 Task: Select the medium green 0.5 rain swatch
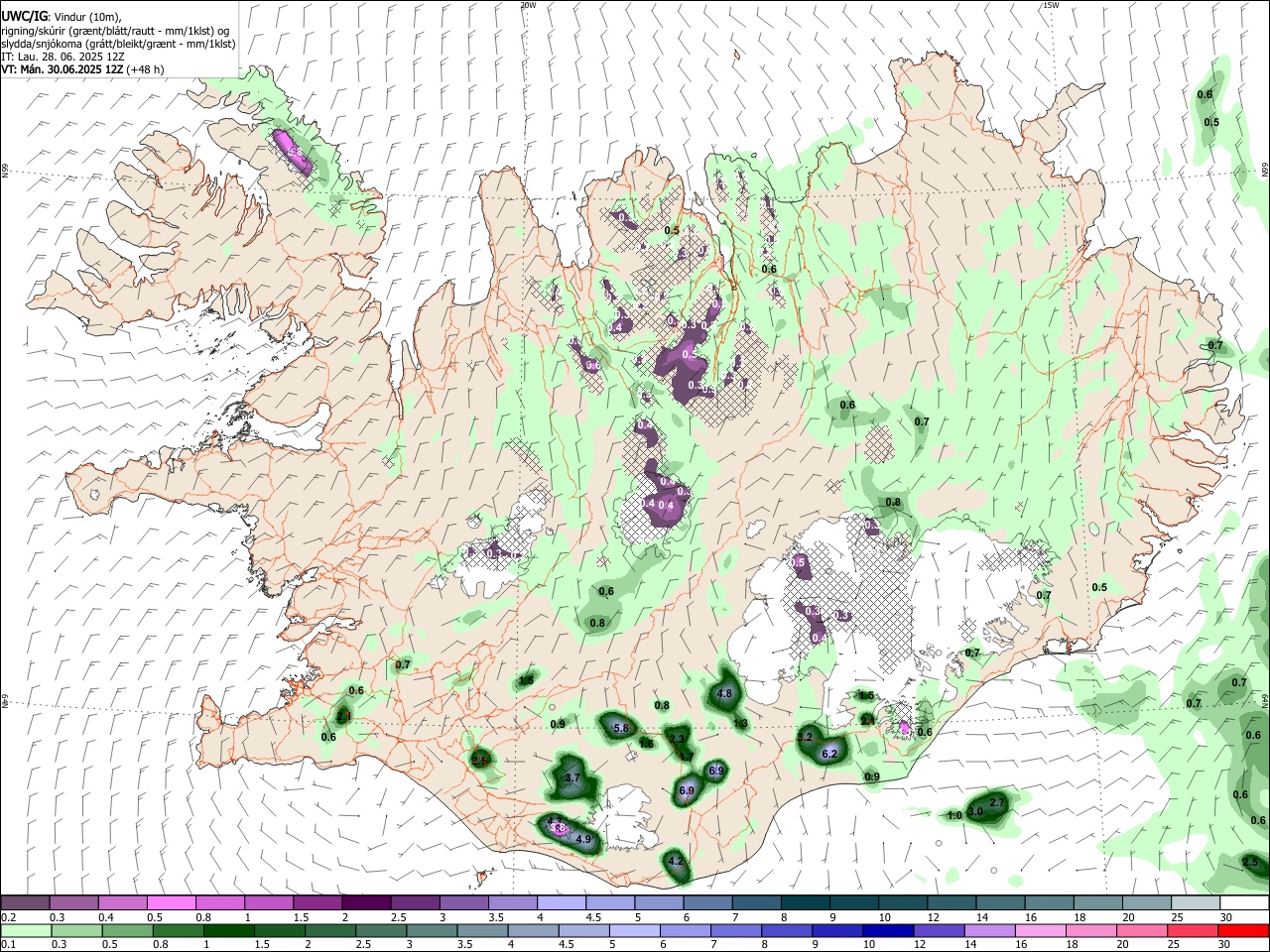point(127,930)
